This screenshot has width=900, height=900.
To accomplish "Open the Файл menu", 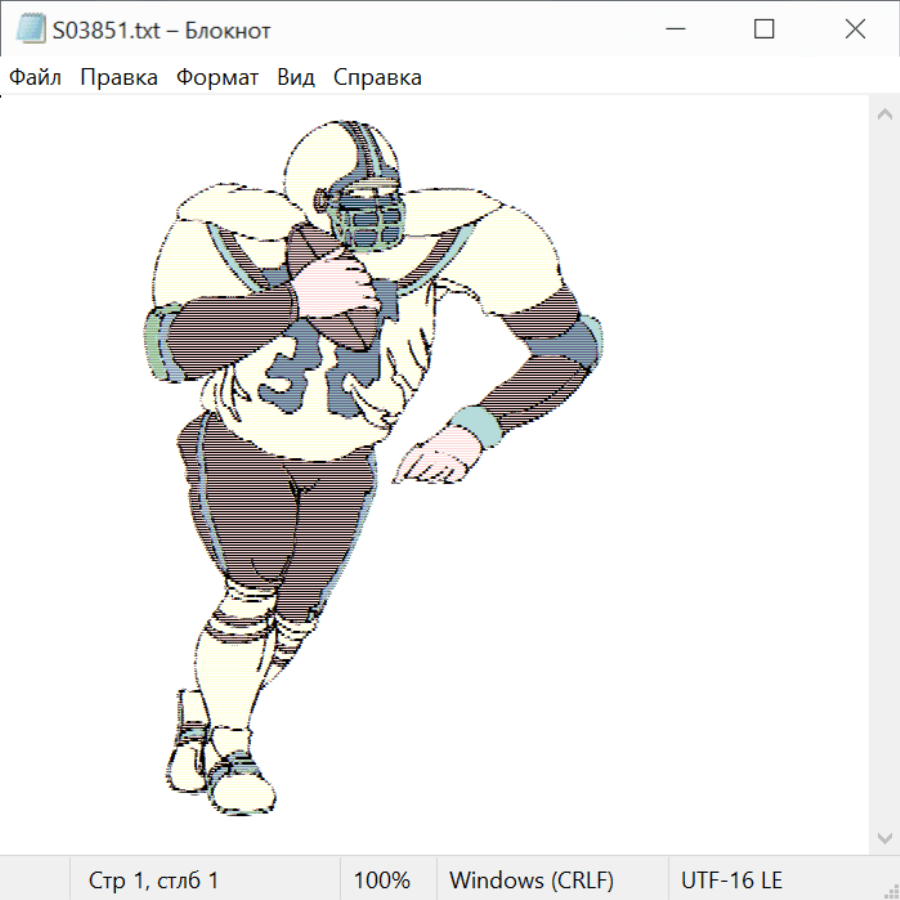I will point(35,77).
